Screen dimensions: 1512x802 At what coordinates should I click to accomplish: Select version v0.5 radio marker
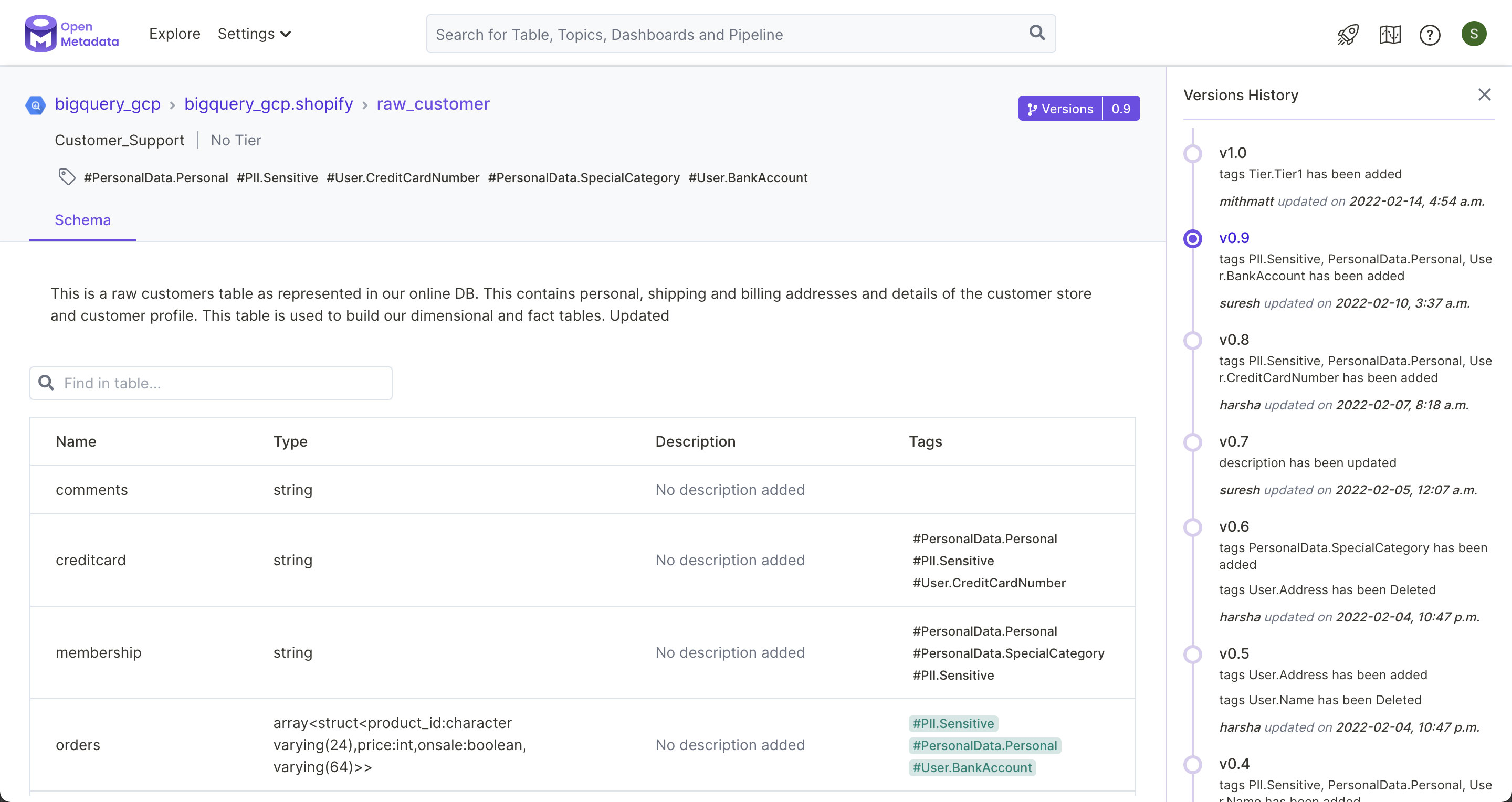(1192, 653)
